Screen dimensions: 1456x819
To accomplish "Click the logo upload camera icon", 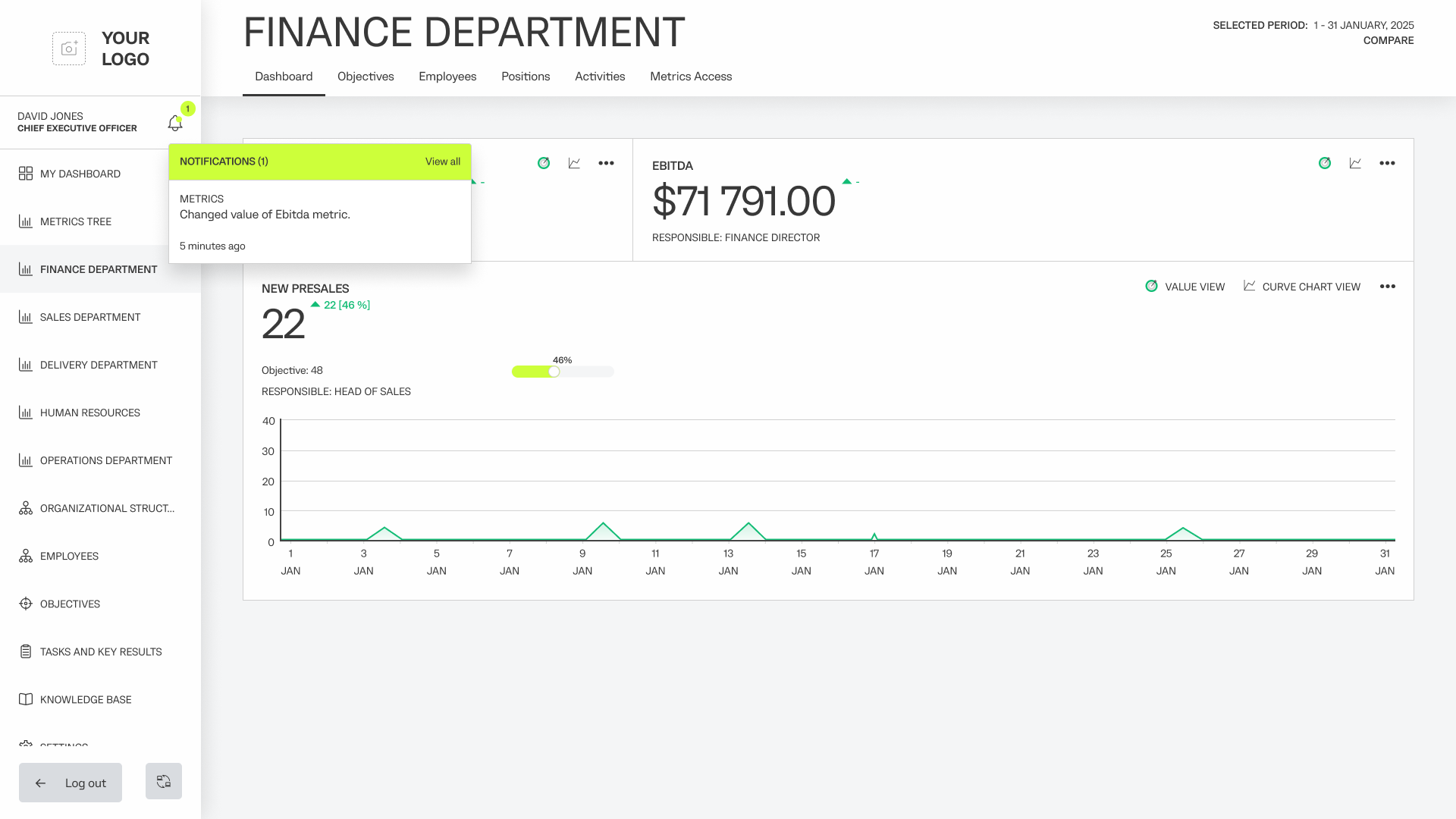I will point(69,49).
